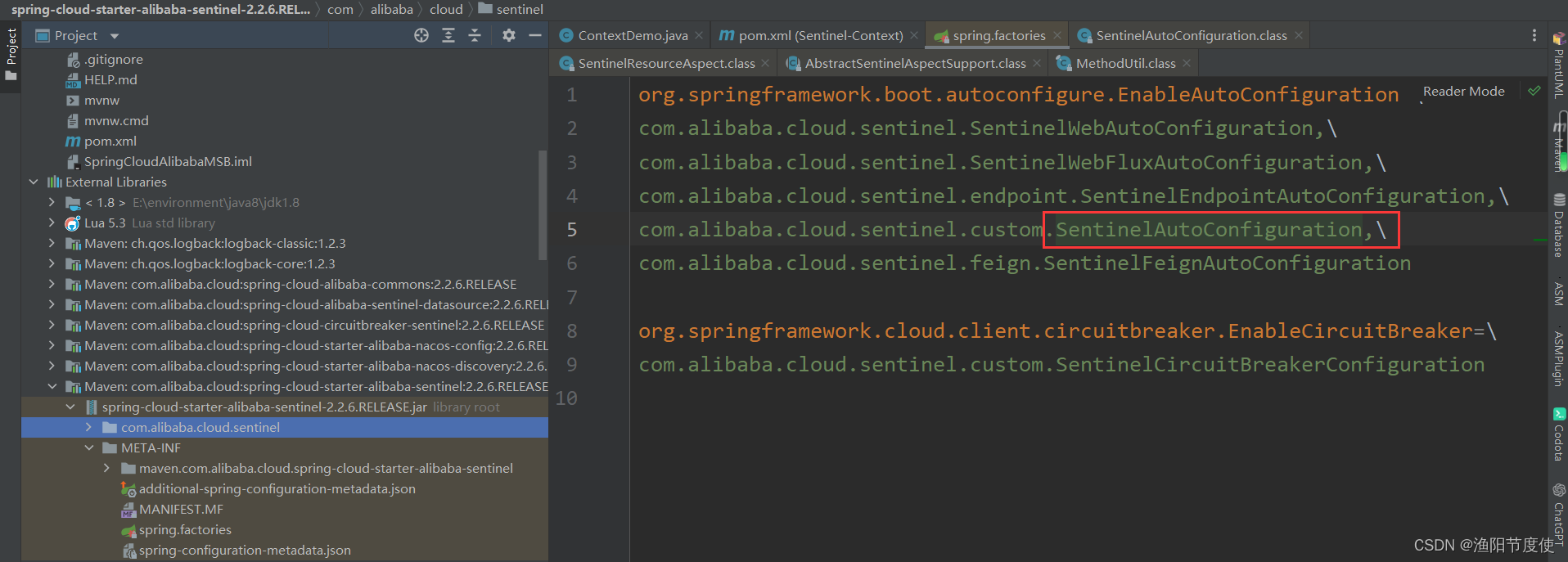Close the MethodUtil.class tab
1568x562 pixels.
[1187, 63]
